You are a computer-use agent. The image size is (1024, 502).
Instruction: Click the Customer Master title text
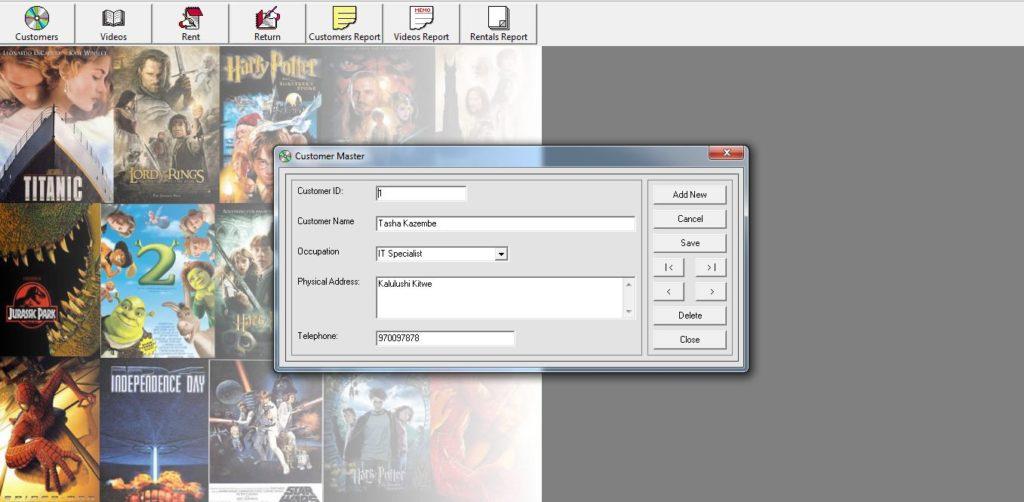click(330, 156)
